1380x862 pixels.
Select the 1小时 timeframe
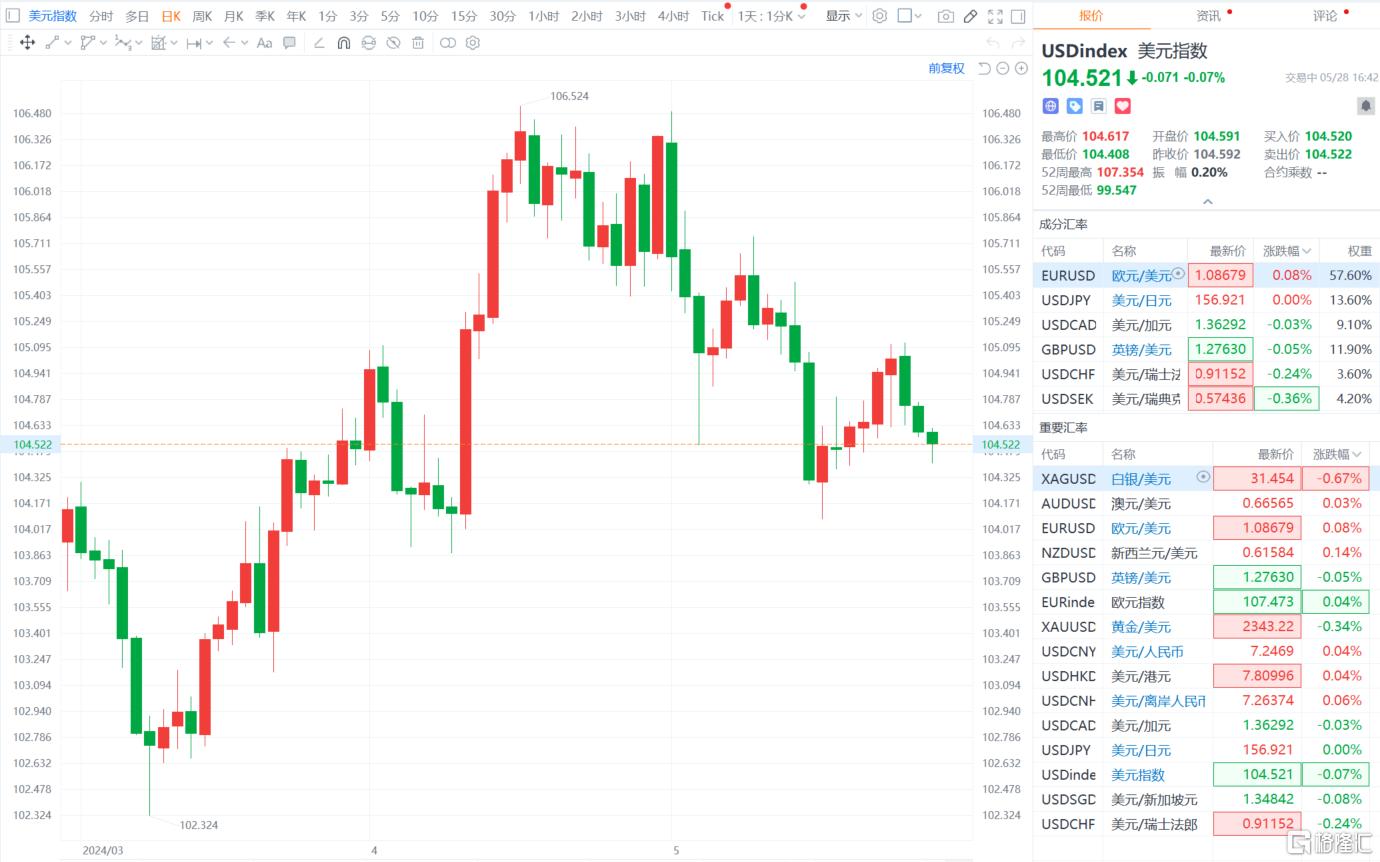tap(543, 16)
